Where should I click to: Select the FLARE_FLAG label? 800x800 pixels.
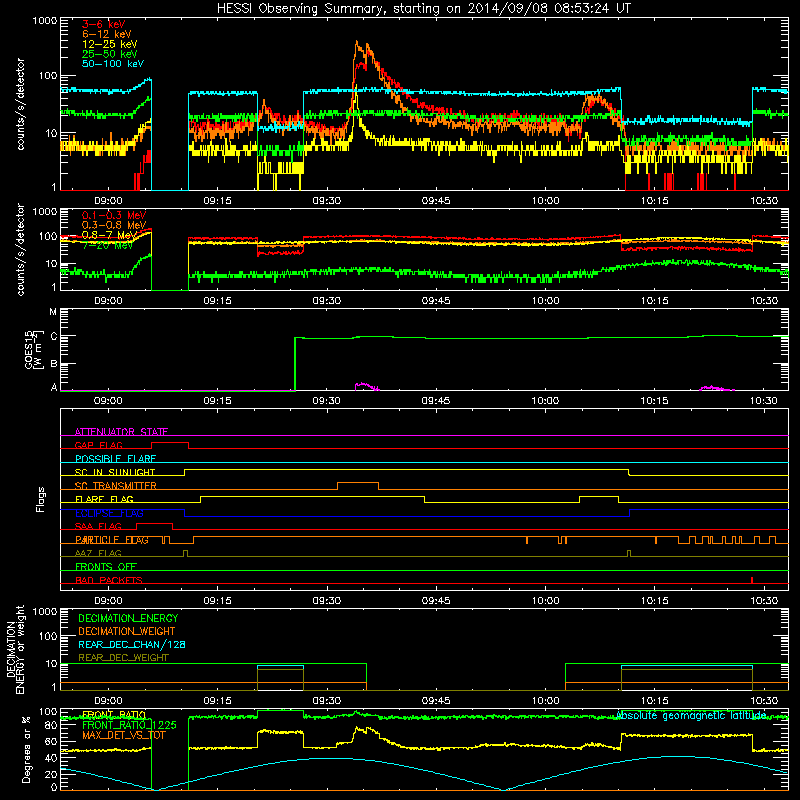104,499
